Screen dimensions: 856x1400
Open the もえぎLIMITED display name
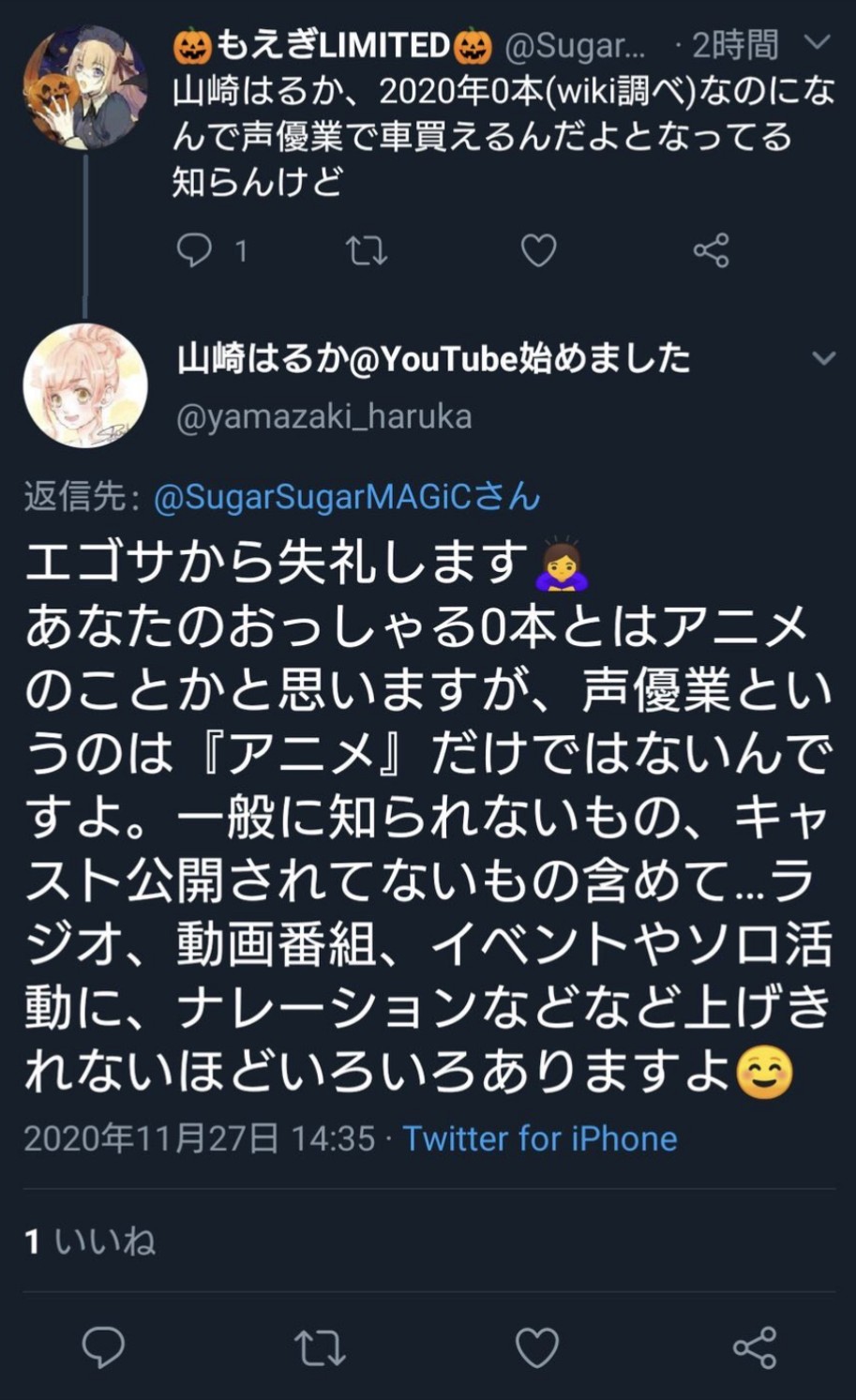pyautogui.click(x=334, y=44)
